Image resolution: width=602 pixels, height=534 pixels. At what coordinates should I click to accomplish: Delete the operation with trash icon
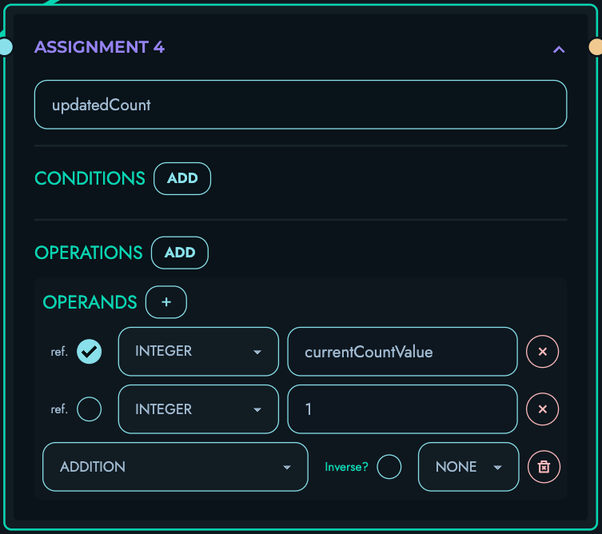(x=544, y=467)
